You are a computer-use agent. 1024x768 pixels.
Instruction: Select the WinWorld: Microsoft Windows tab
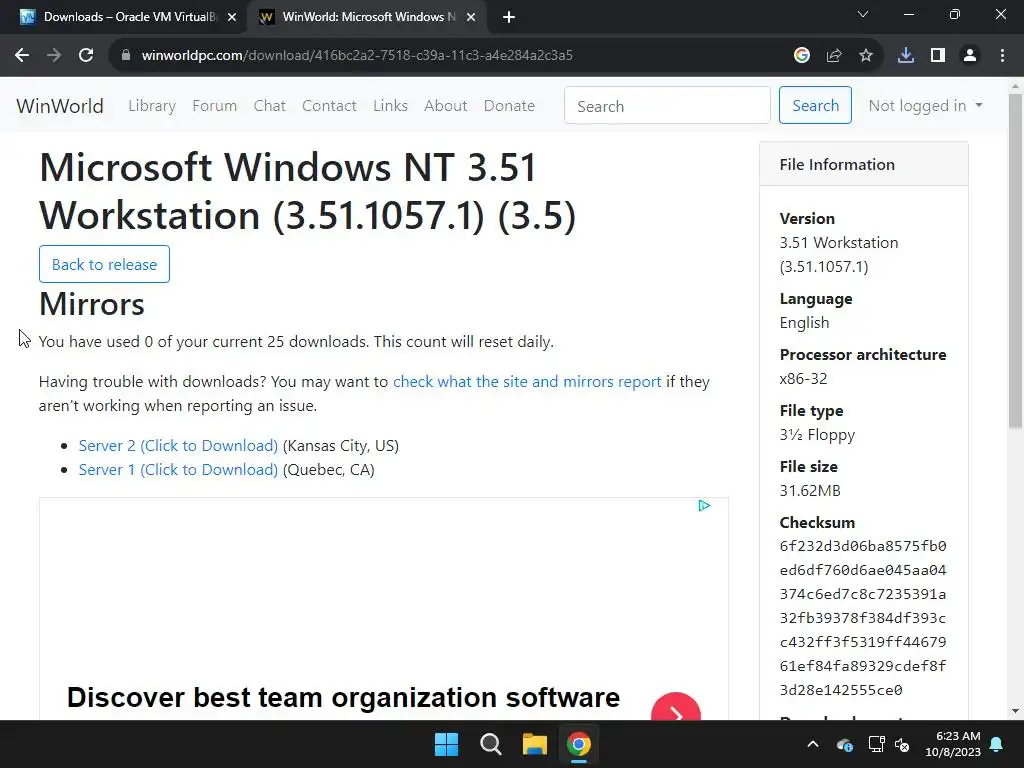click(367, 17)
